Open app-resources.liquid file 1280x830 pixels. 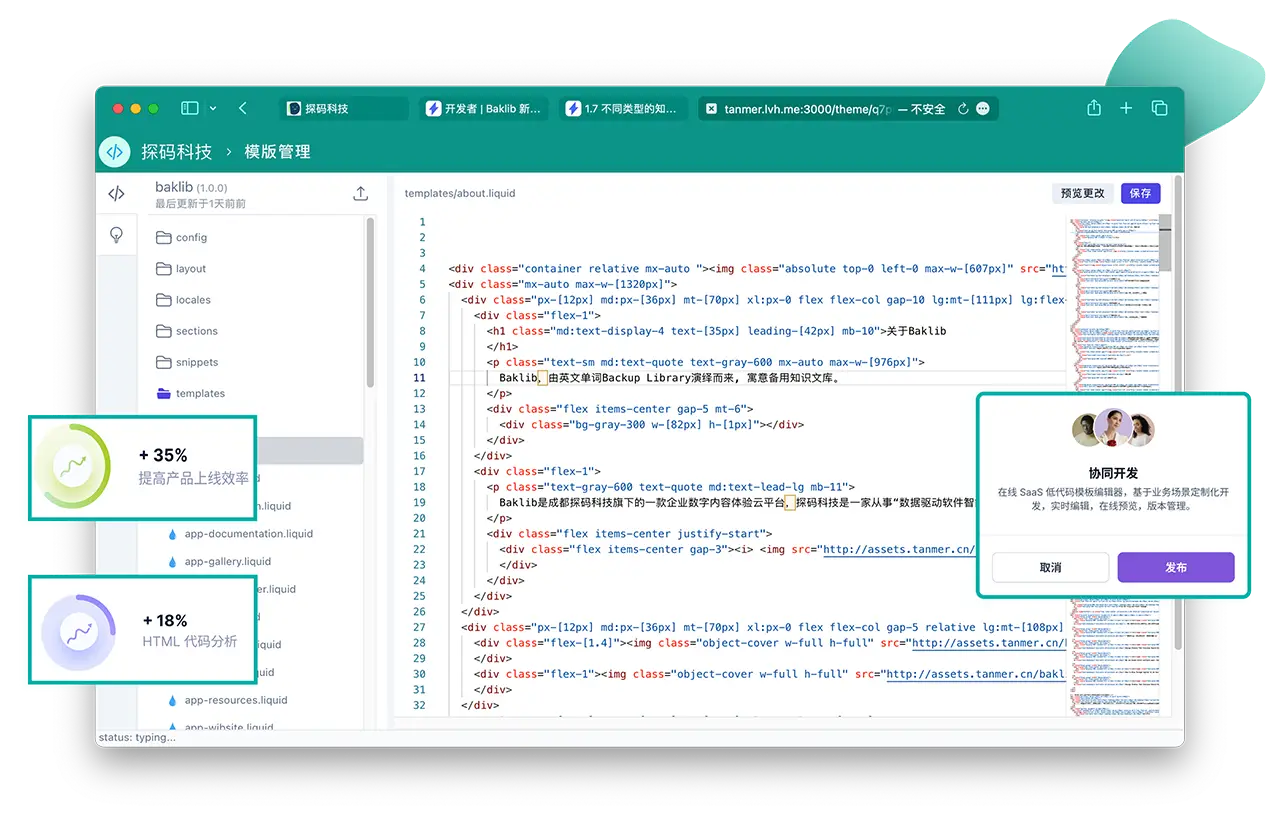[x=236, y=700]
